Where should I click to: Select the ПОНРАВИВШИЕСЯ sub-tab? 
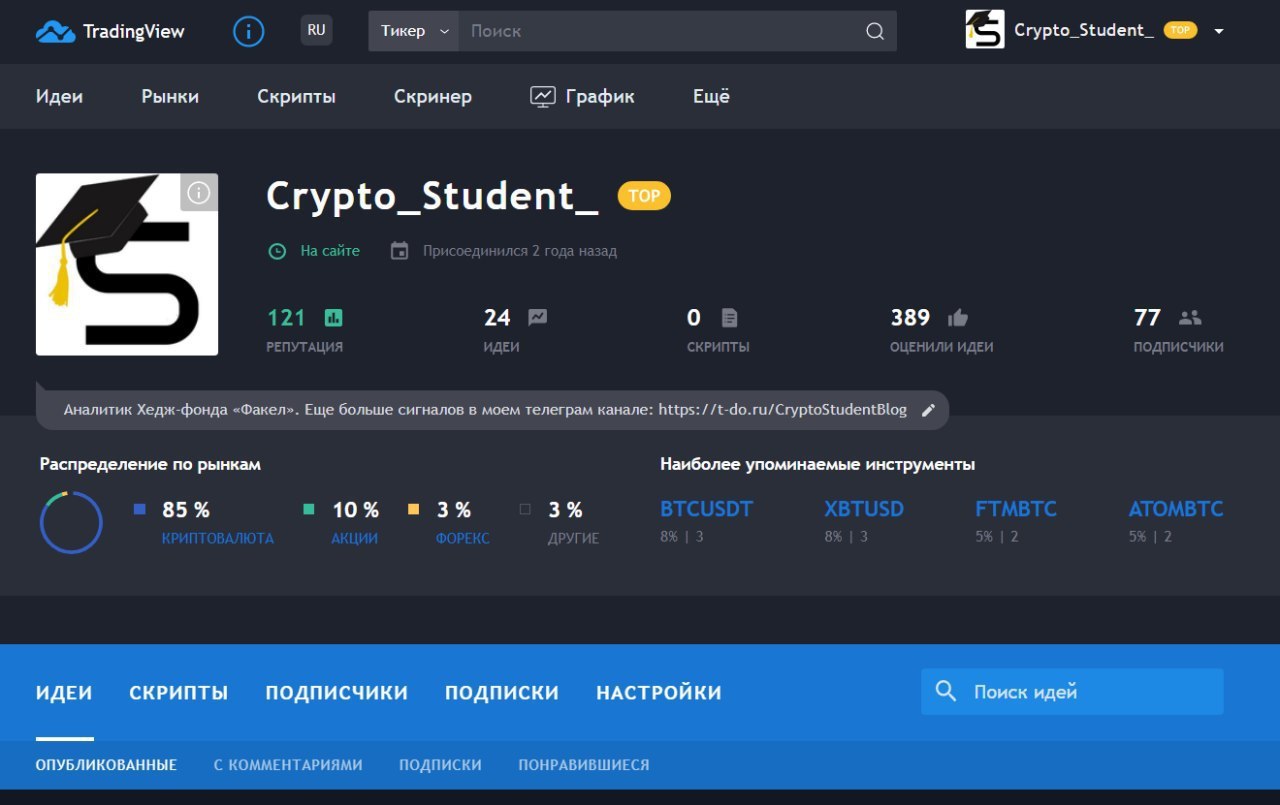coord(584,765)
